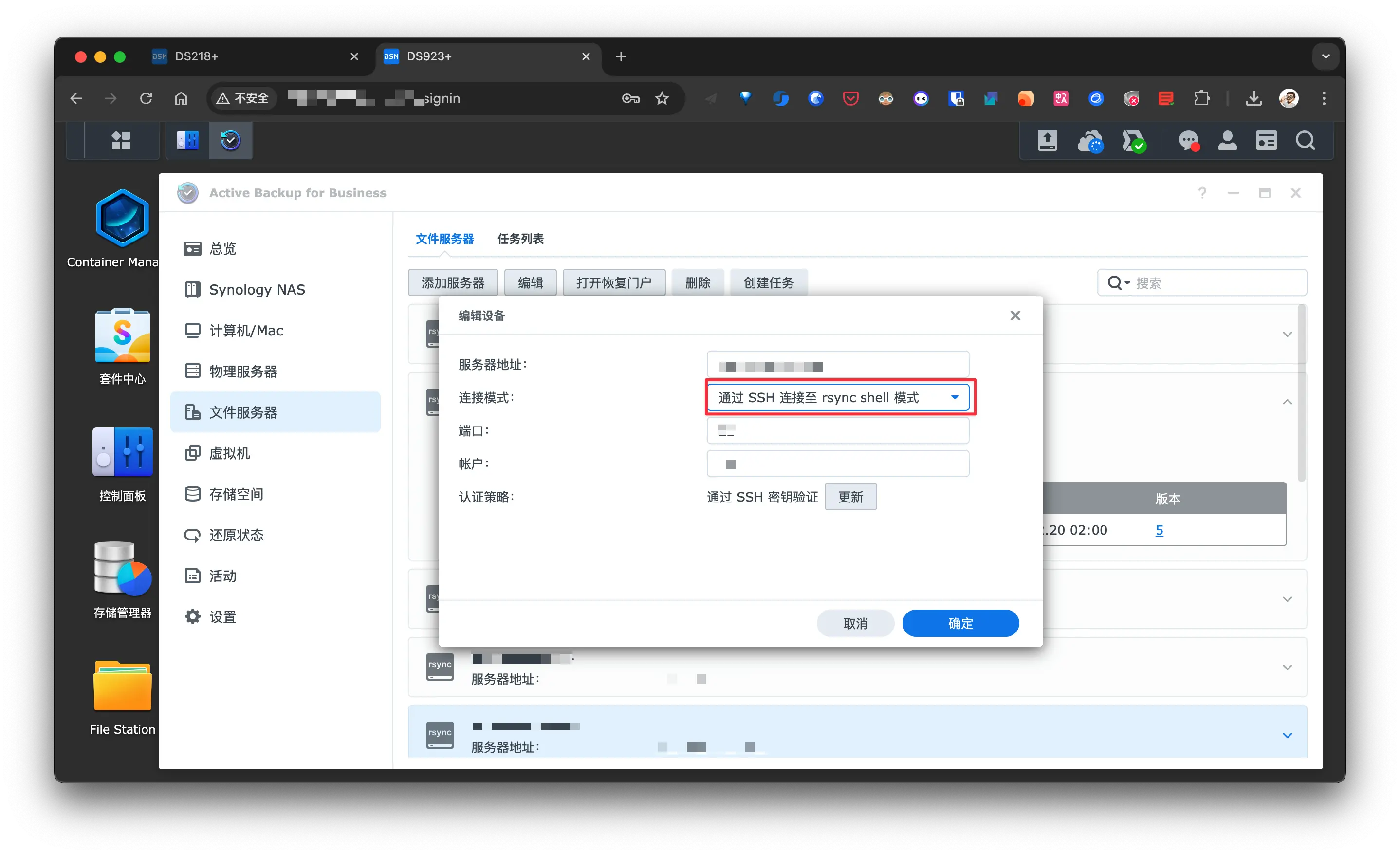Image resolution: width=1400 pixels, height=855 pixels.
Task: Open DSM widgets panel icon
Action: tap(1266, 140)
